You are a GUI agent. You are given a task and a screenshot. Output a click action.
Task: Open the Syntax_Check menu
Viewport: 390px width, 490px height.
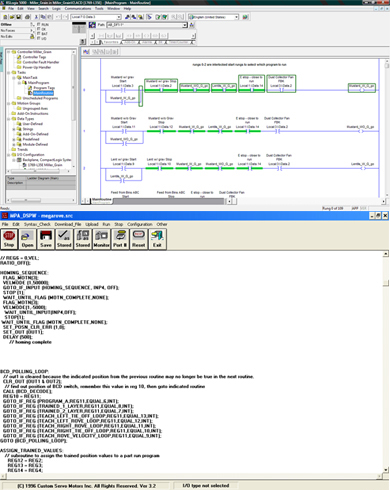(37, 224)
